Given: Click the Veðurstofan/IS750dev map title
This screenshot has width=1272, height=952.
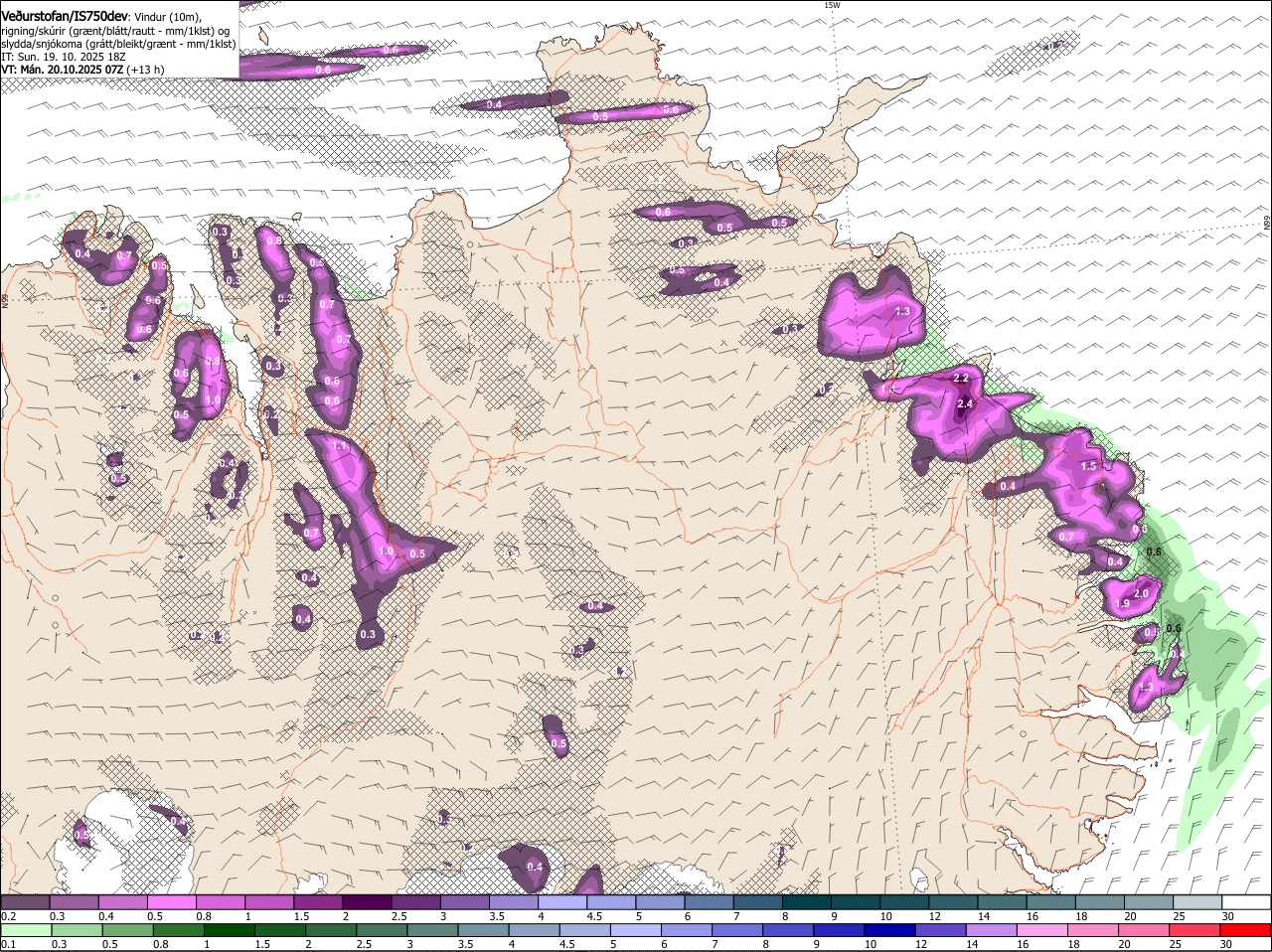Looking at the screenshot, I should pyautogui.click(x=65, y=16).
